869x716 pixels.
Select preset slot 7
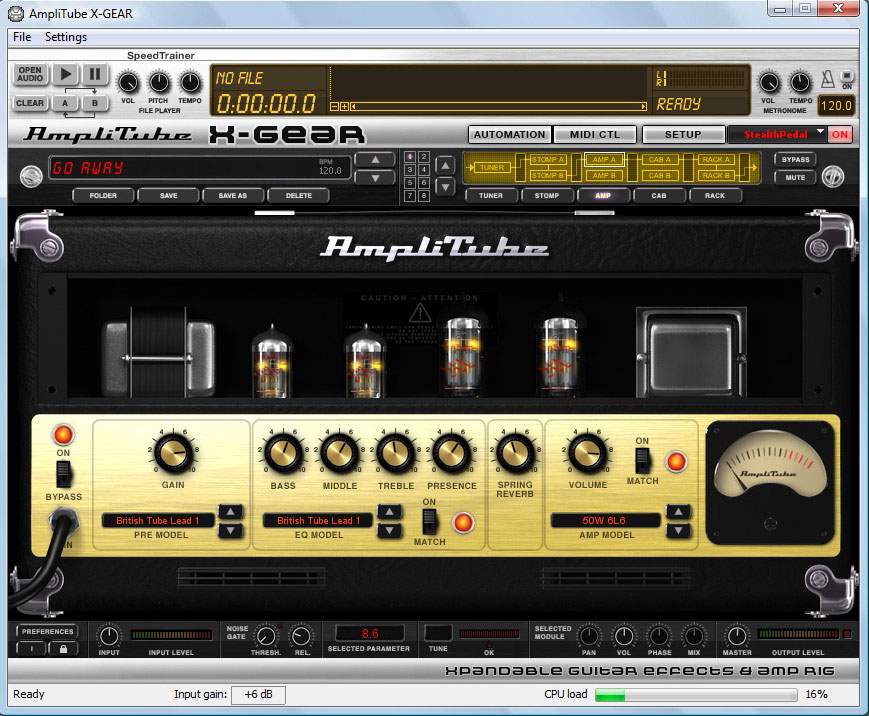click(410, 196)
